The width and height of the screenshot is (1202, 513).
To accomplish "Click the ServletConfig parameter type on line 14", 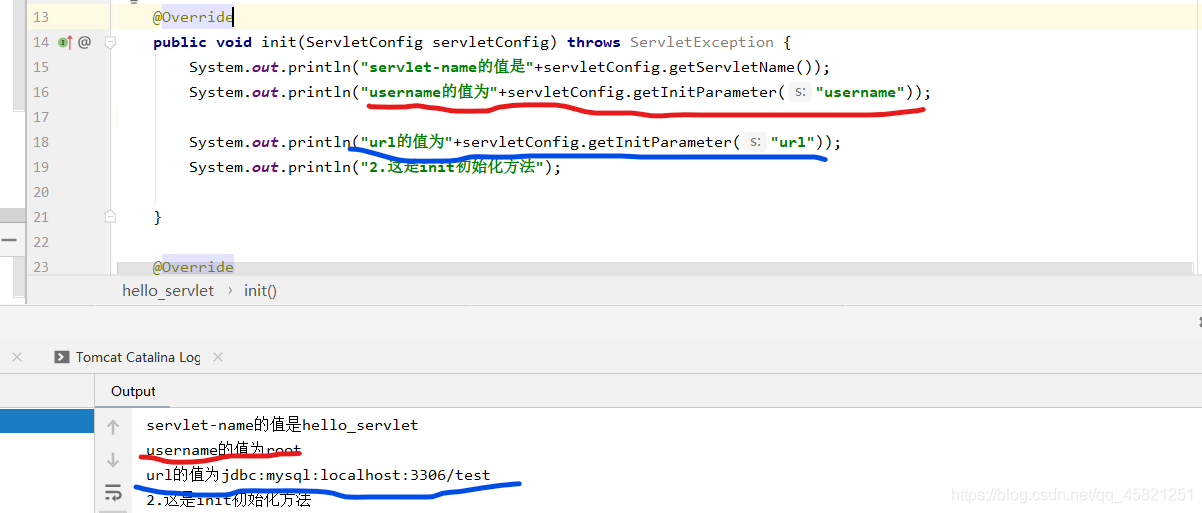I will pyautogui.click(x=365, y=42).
